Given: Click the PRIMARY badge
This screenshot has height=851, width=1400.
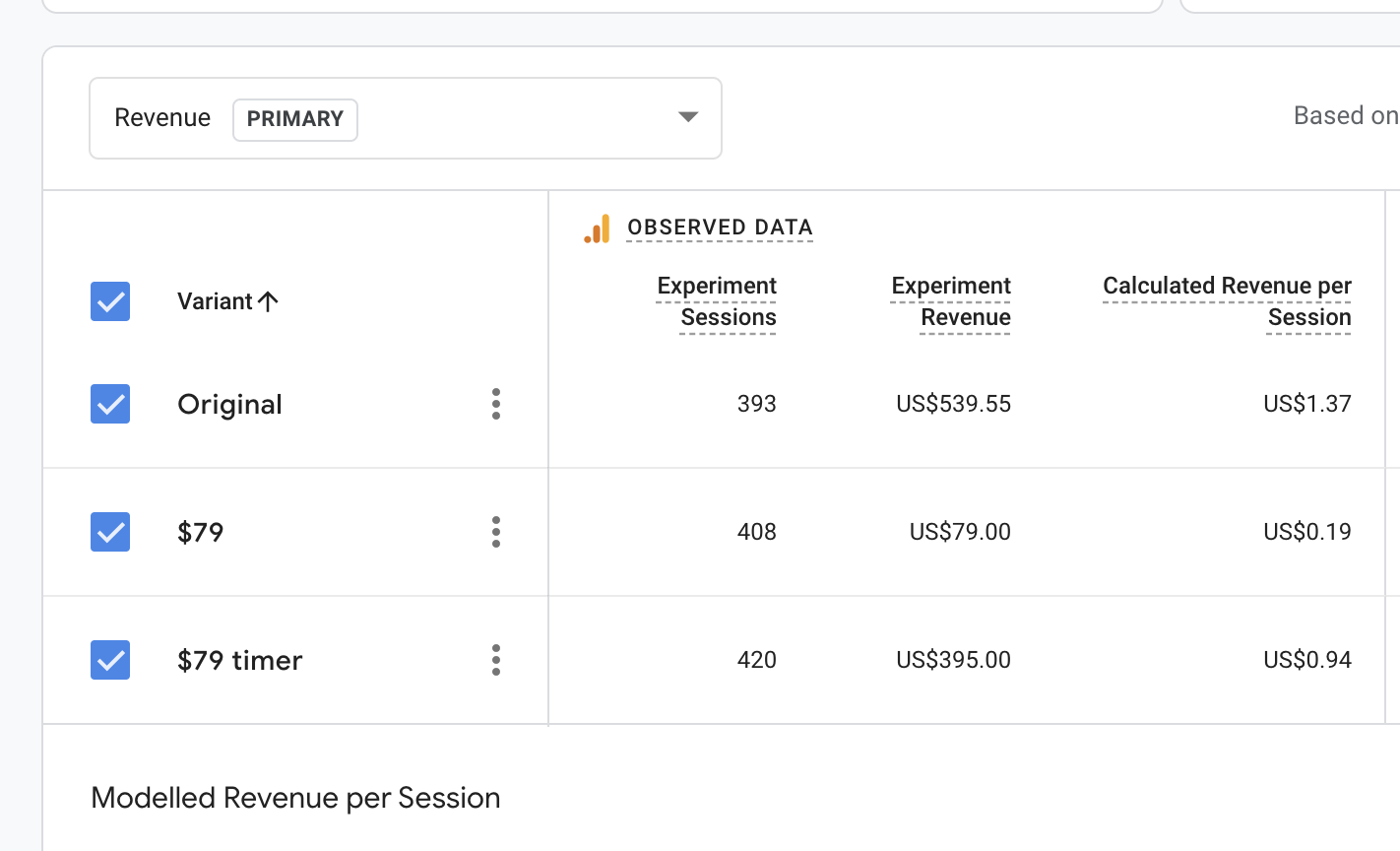Looking at the screenshot, I should pos(295,119).
